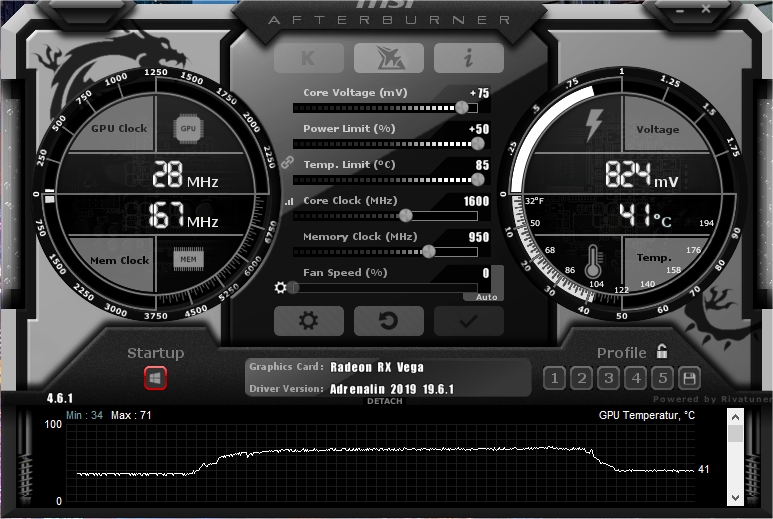Reset settings with the circular arrow button
773x519 pixels.
pos(388,321)
